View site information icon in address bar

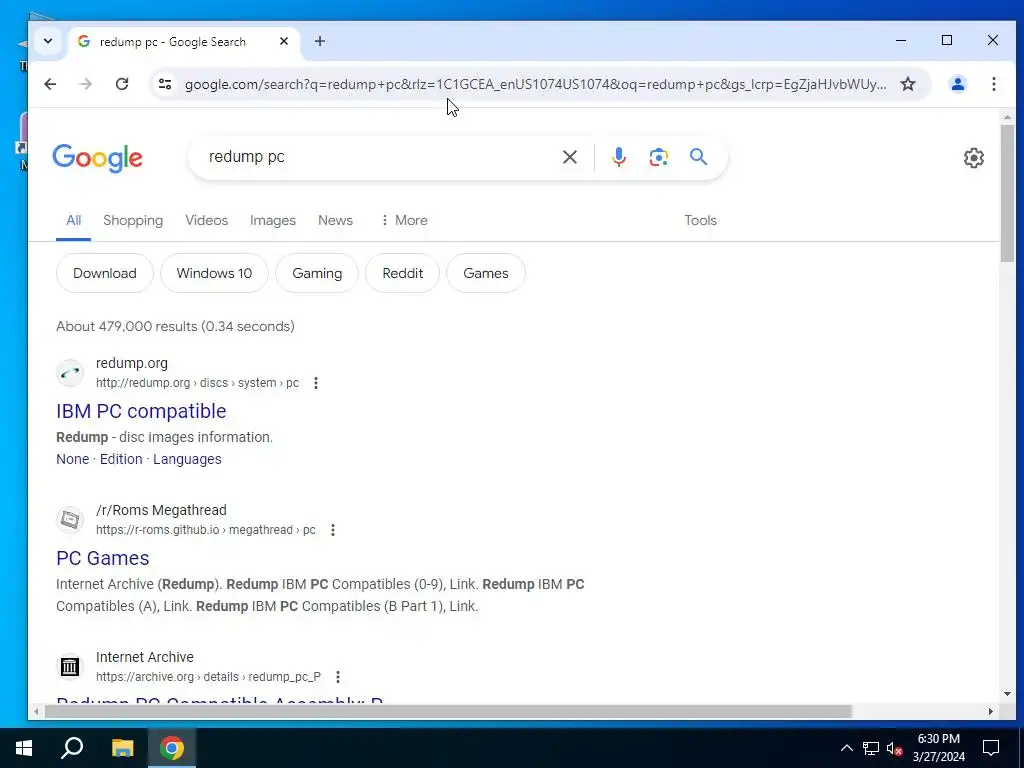[x=165, y=84]
